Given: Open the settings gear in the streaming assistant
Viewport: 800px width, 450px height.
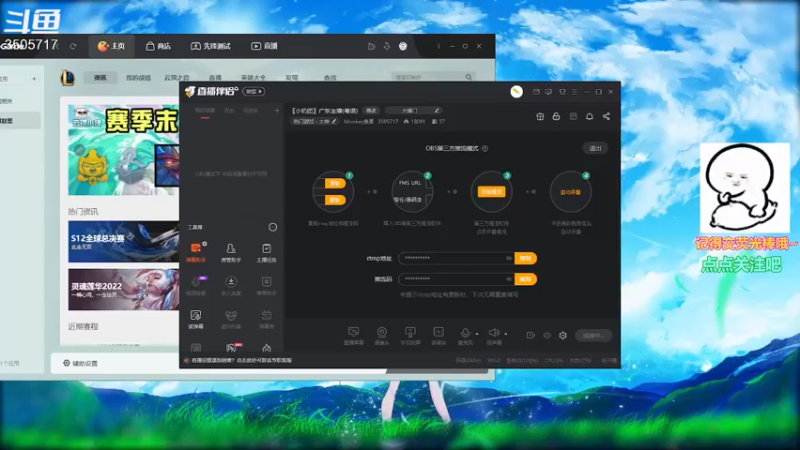Looking at the screenshot, I should click(x=563, y=335).
